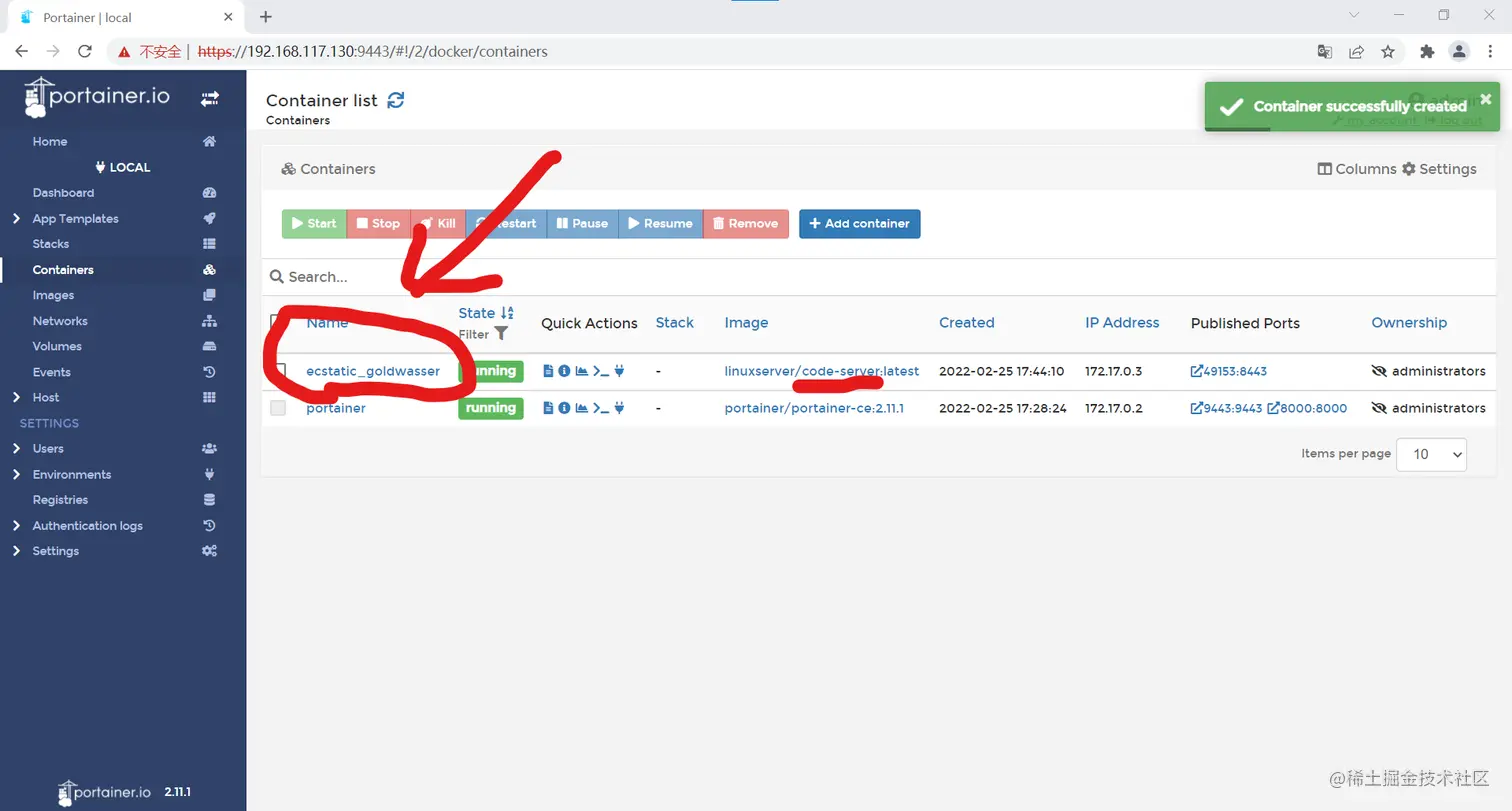Image resolution: width=1512 pixels, height=811 pixels.
Task: Open the browser extensions puzzle icon
Action: [1427, 51]
